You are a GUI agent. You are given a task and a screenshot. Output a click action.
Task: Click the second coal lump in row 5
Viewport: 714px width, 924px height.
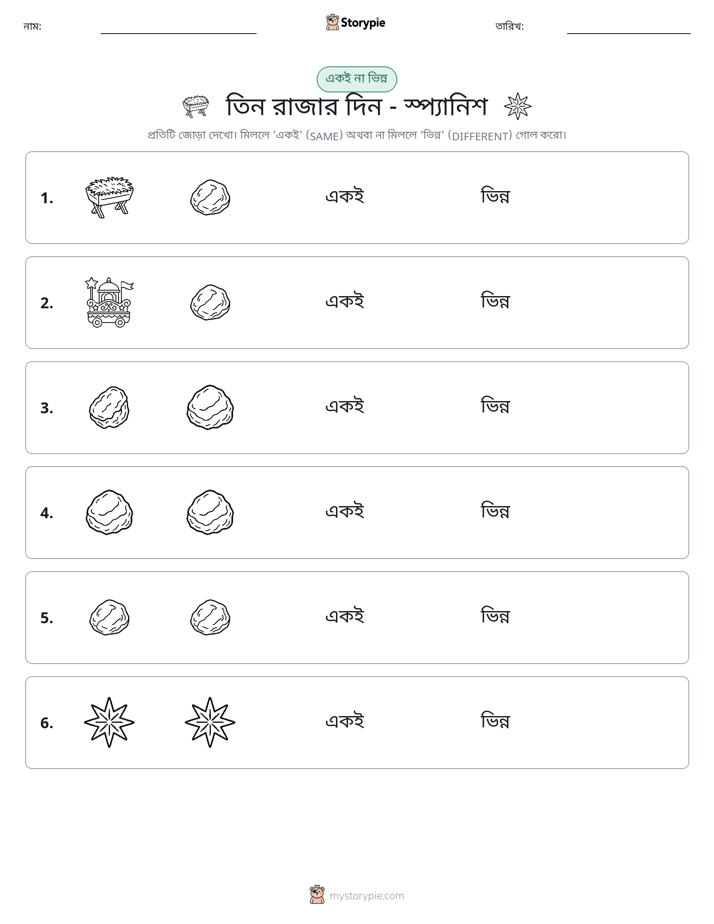(x=210, y=618)
